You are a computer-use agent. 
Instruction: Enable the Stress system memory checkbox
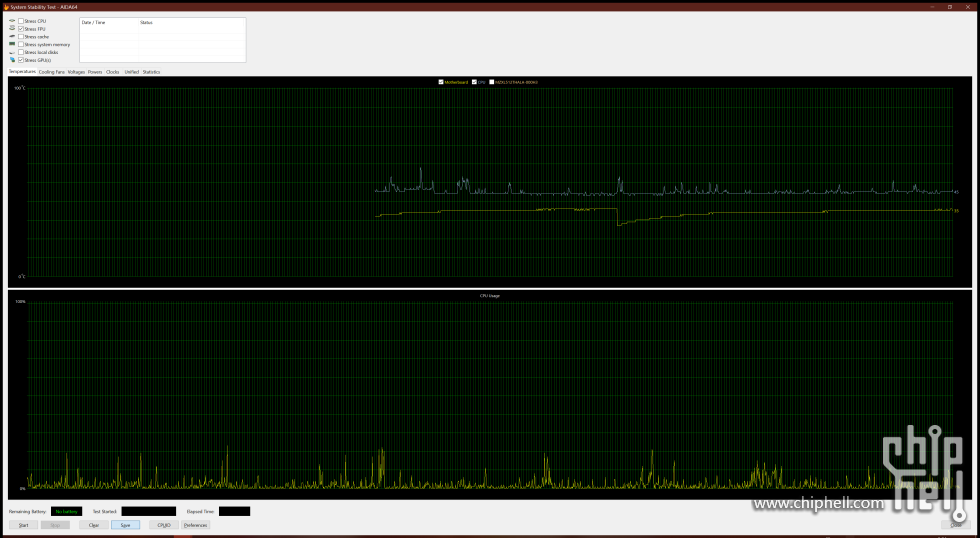click(x=21, y=44)
